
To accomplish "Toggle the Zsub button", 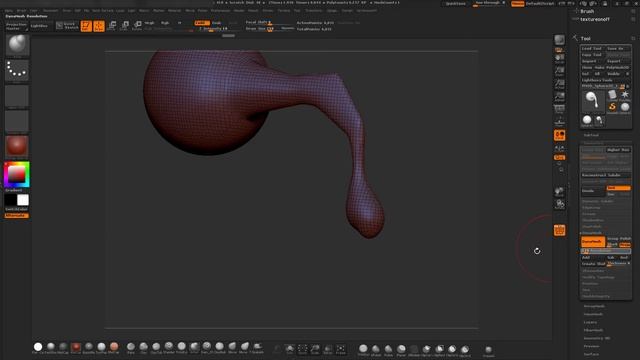I will (x=217, y=23).
